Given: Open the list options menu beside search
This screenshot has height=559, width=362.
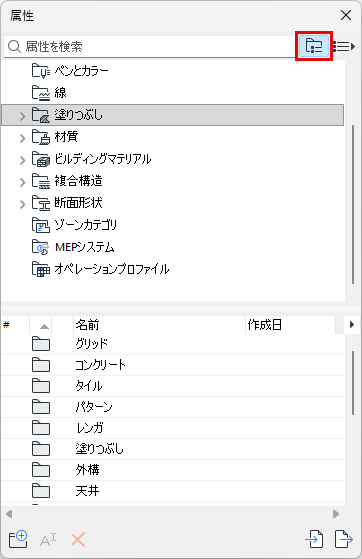Looking at the screenshot, I should click(x=344, y=46).
